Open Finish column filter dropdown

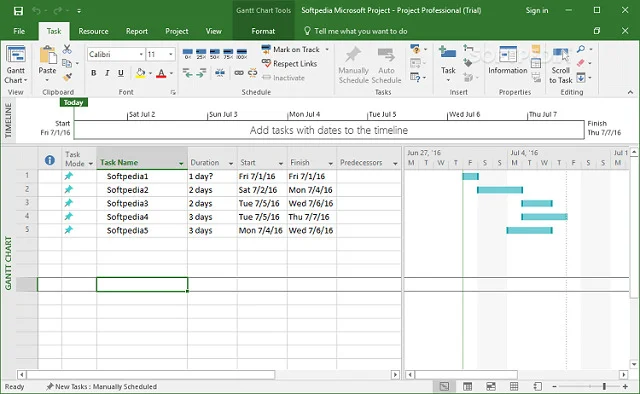[331, 163]
